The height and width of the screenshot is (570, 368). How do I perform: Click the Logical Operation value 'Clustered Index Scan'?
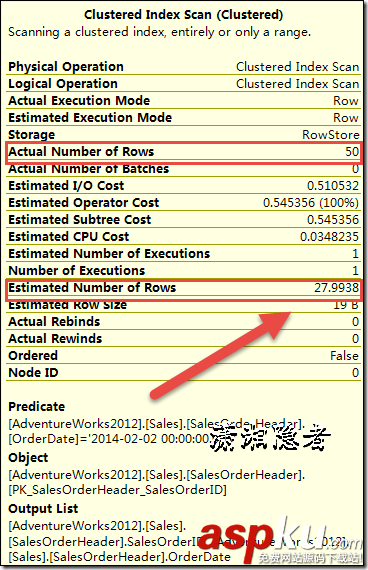pos(297,84)
